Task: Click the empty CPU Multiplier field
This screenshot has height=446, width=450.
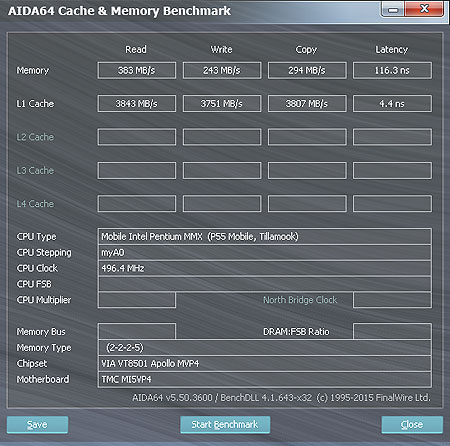Action: pyautogui.click(x=137, y=300)
